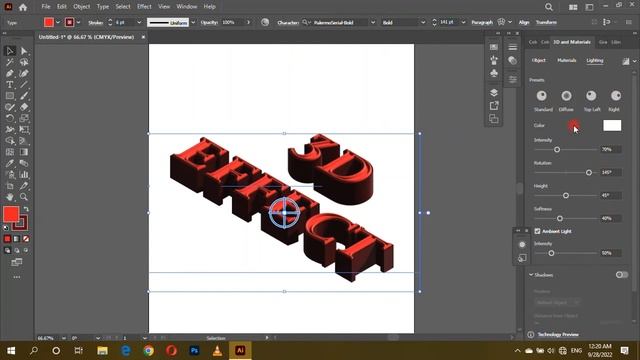Click the Softness value field

611,218
